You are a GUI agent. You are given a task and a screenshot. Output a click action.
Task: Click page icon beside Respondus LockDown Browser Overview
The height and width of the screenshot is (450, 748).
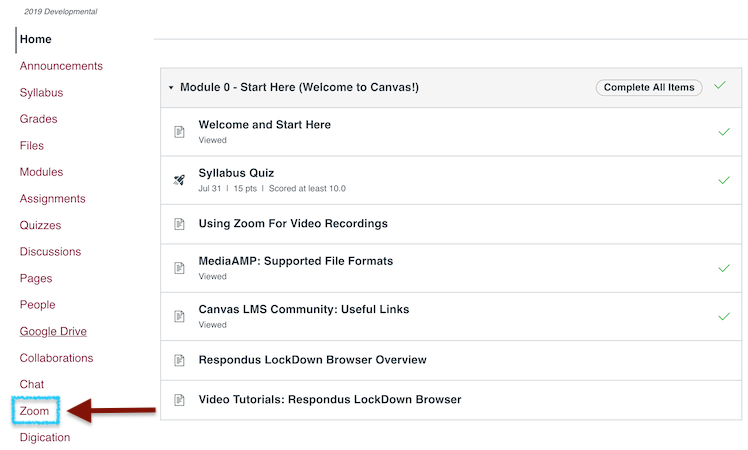pyautogui.click(x=179, y=360)
